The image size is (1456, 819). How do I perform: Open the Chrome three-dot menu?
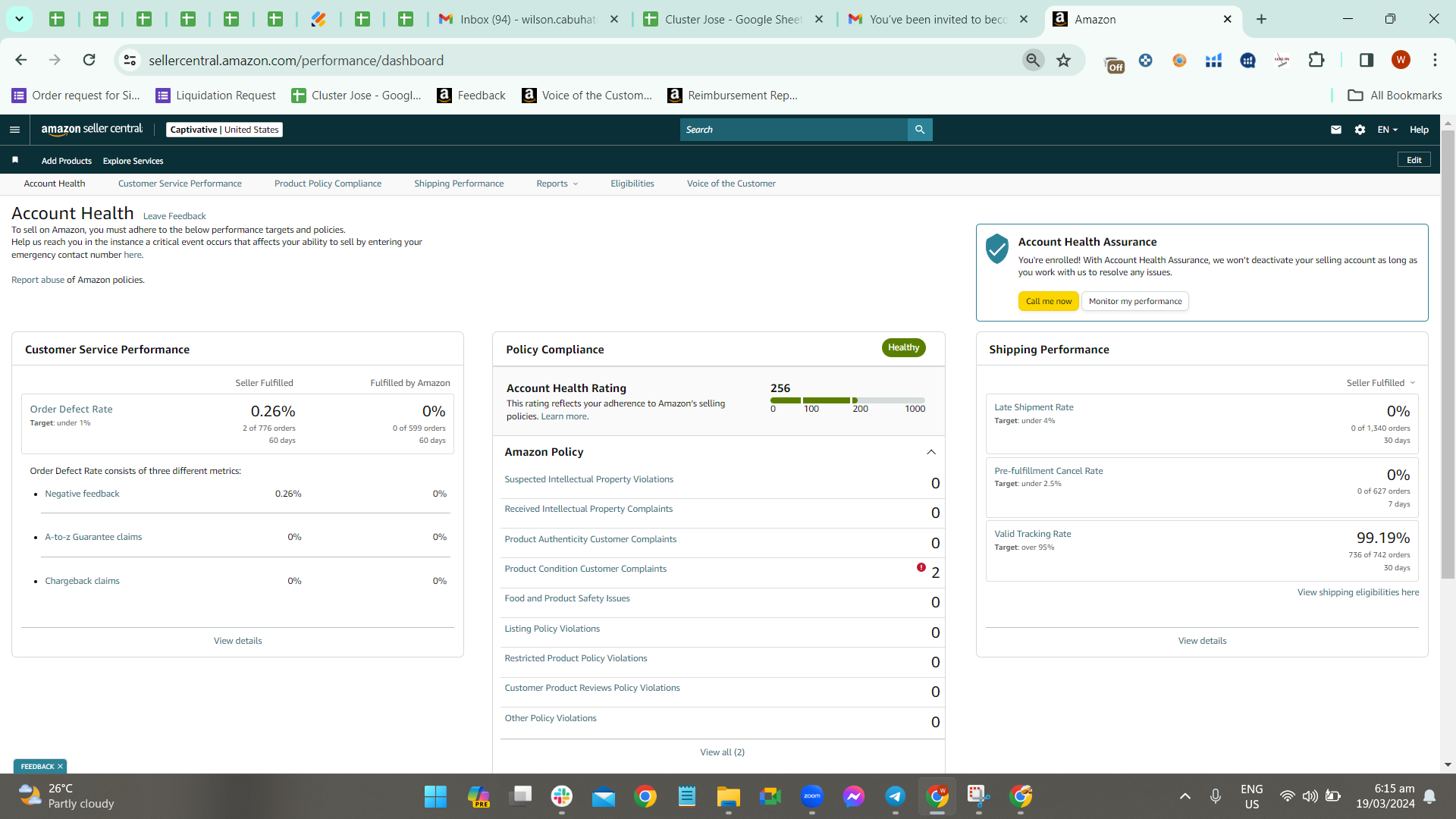point(1435,60)
